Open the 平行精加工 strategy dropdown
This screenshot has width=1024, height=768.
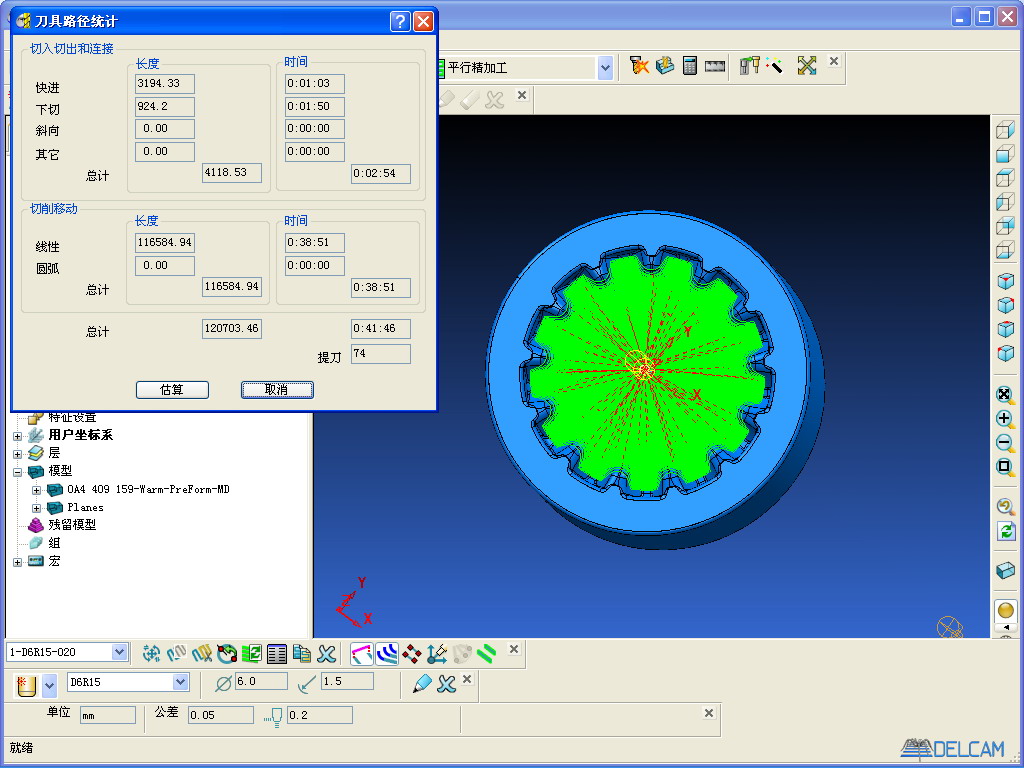click(605, 67)
